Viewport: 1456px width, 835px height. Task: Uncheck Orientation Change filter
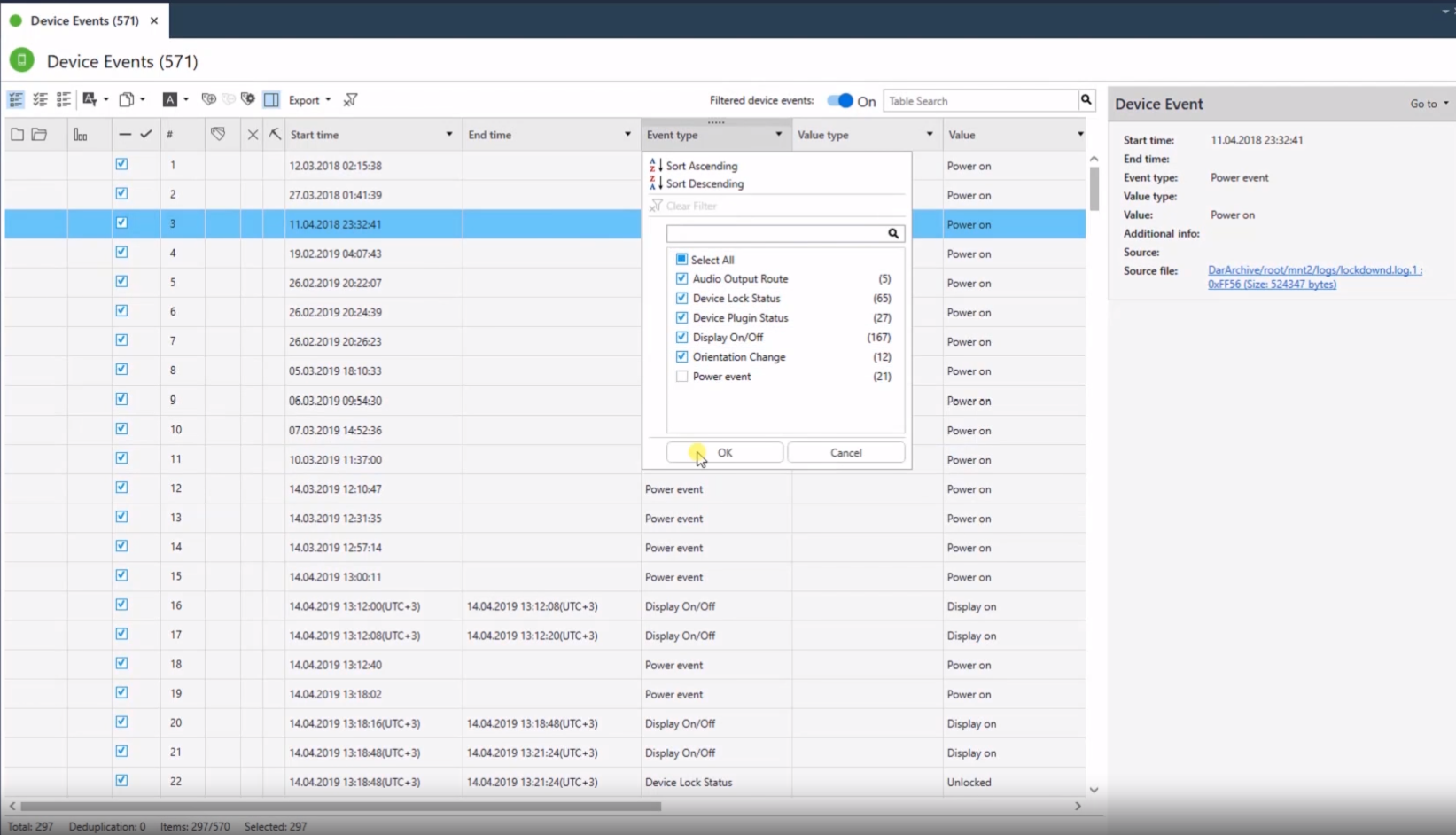click(x=681, y=356)
